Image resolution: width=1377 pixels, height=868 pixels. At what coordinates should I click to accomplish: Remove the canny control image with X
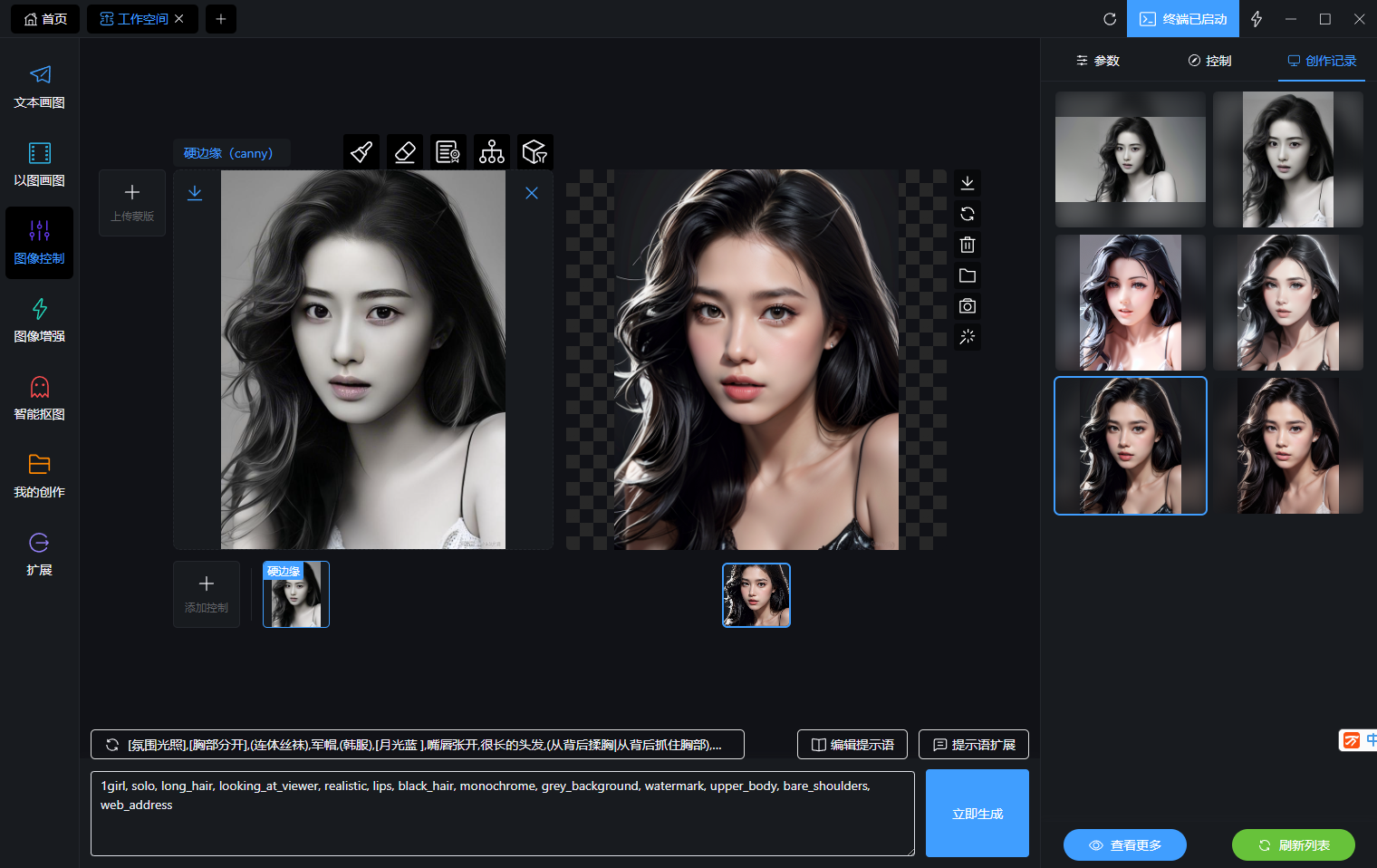pos(532,193)
